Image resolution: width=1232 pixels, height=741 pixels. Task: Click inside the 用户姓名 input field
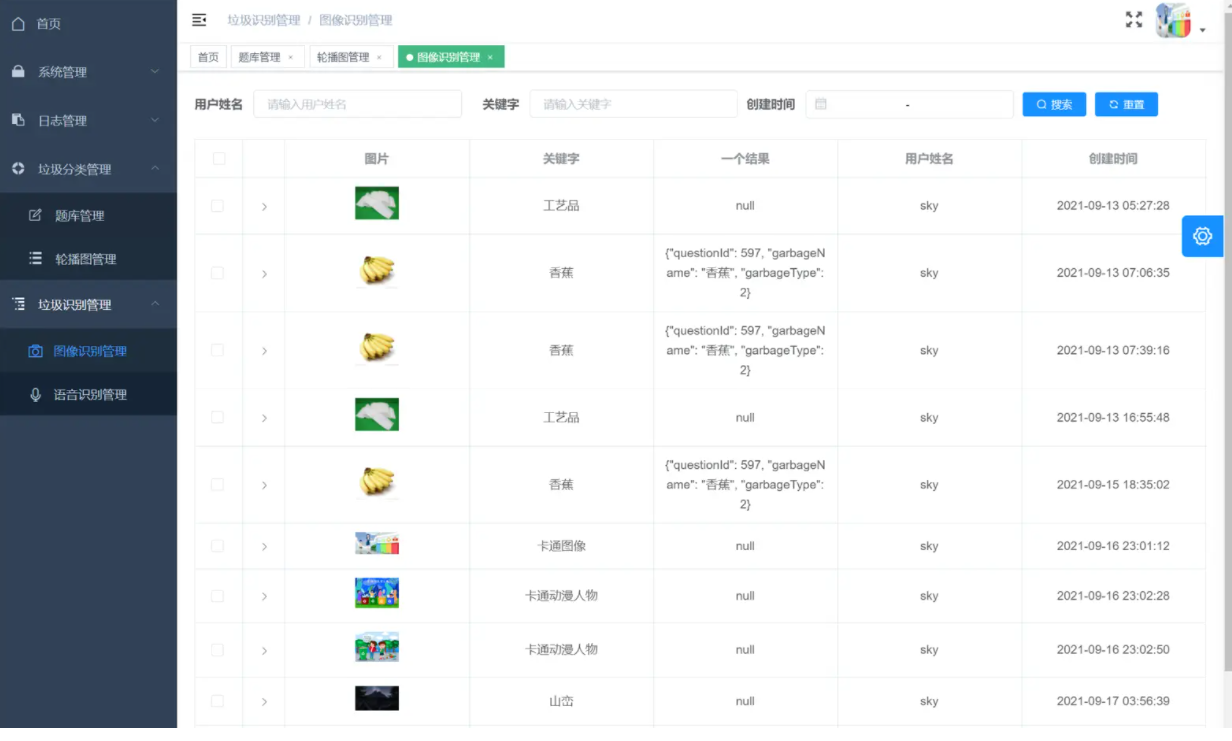(x=358, y=103)
